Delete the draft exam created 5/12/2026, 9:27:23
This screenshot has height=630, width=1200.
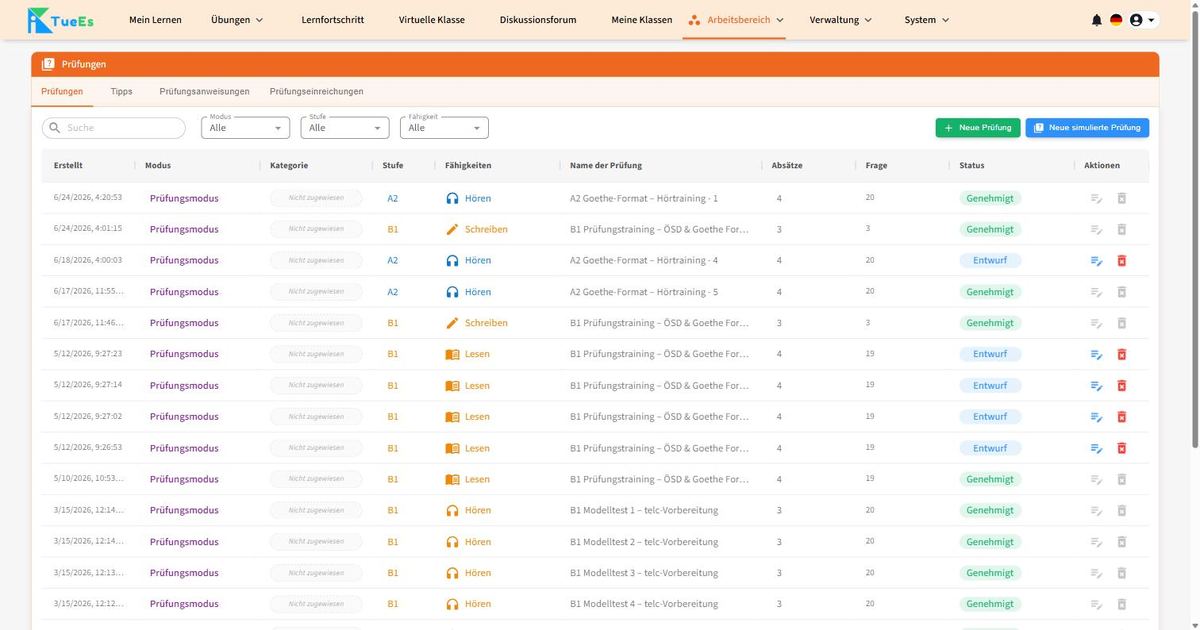pos(1121,354)
